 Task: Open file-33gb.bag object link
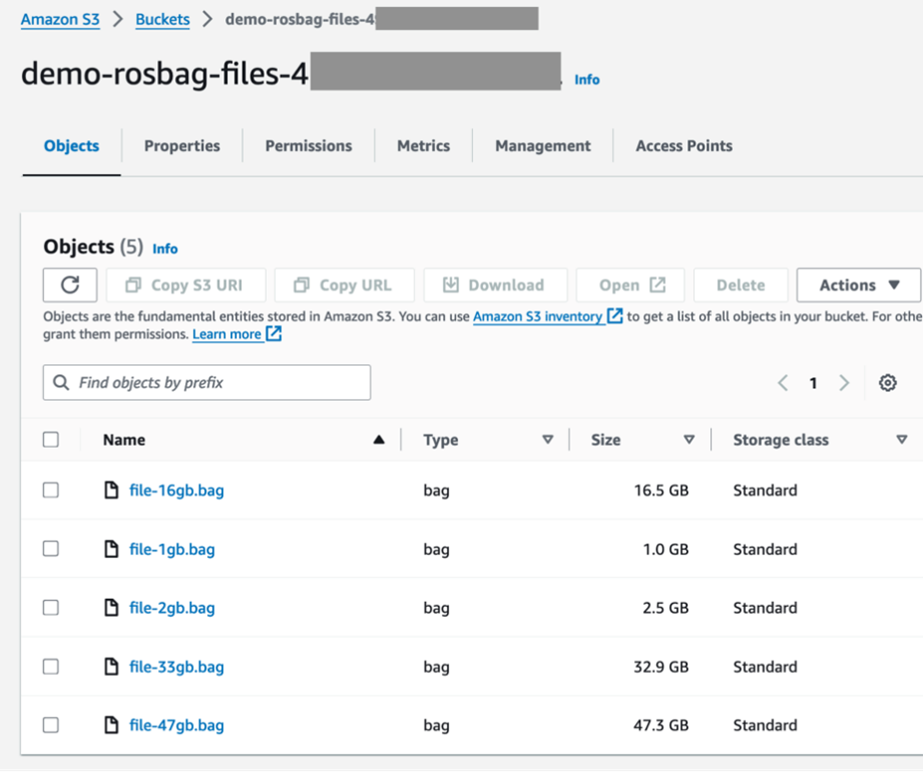point(177,666)
